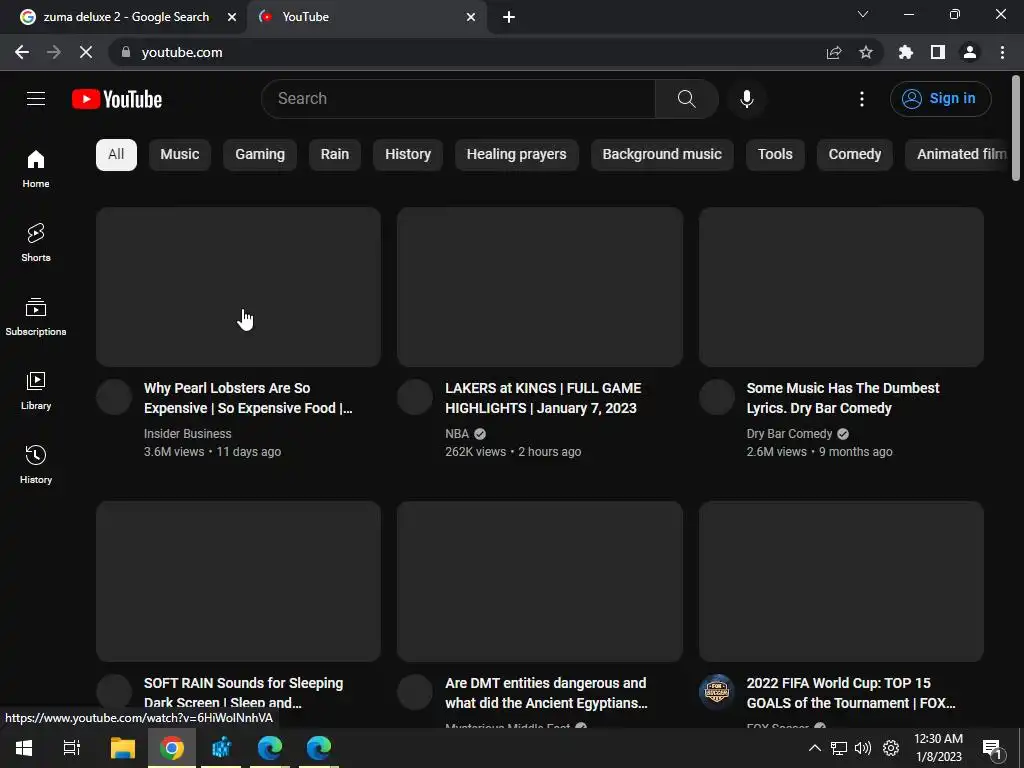The width and height of the screenshot is (1024, 768).
Task: Open Are DMT entities dangerous video title
Action: click(x=546, y=692)
